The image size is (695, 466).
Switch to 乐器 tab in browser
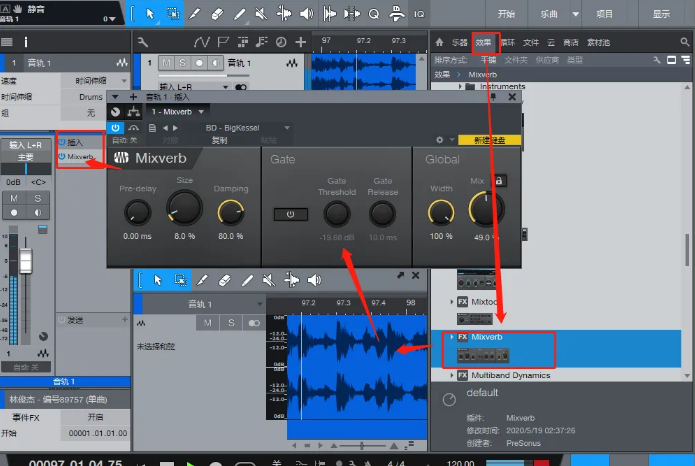460,43
